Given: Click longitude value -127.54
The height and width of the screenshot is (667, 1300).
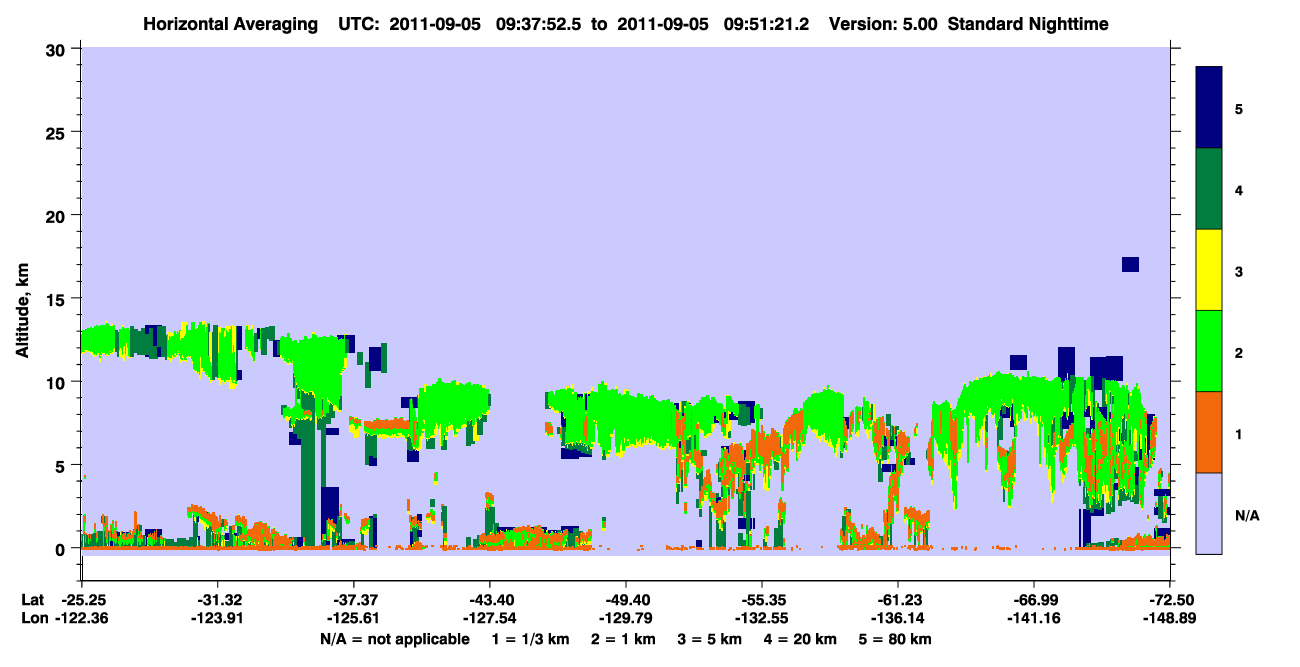Looking at the screenshot, I should click(489, 618).
